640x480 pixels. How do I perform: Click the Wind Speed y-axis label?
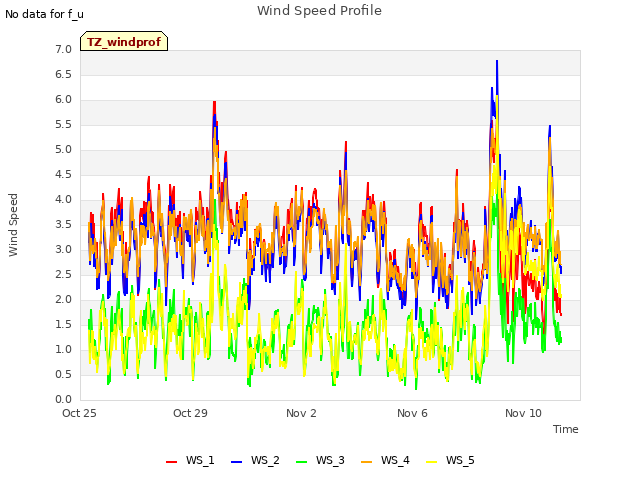coord(13,225)
